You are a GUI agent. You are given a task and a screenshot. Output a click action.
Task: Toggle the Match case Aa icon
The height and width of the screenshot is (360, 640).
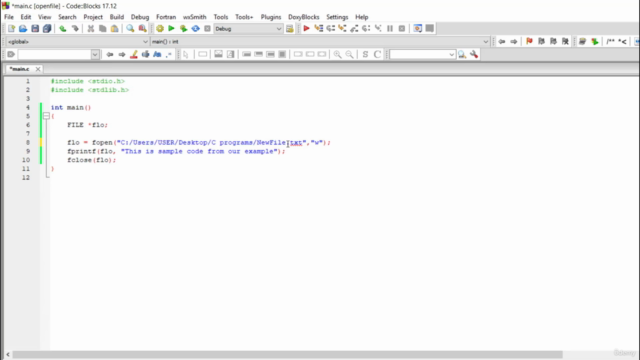(x=157, y=55)
